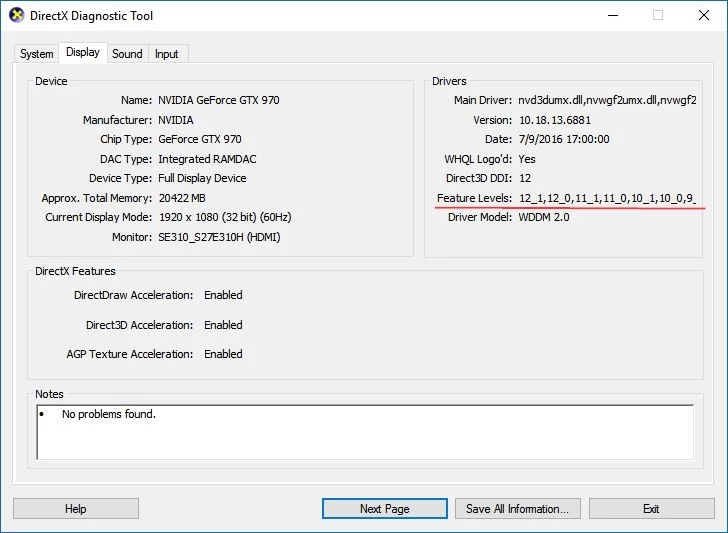This screenshot has height=533, width=728.
Task: Click the driver version 10.18.13.6881
Action: tap(555, 120)
